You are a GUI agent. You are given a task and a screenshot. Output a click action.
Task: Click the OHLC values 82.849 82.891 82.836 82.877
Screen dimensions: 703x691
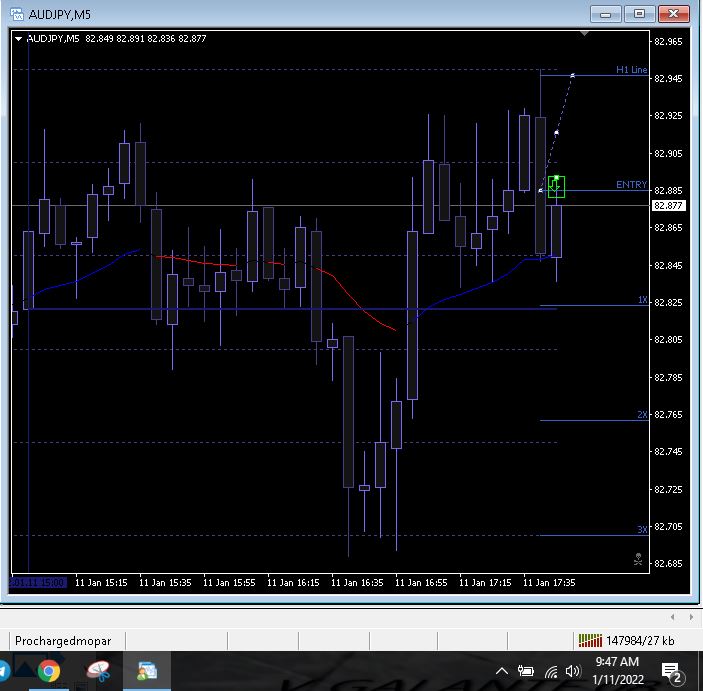[x=146, y=39]
